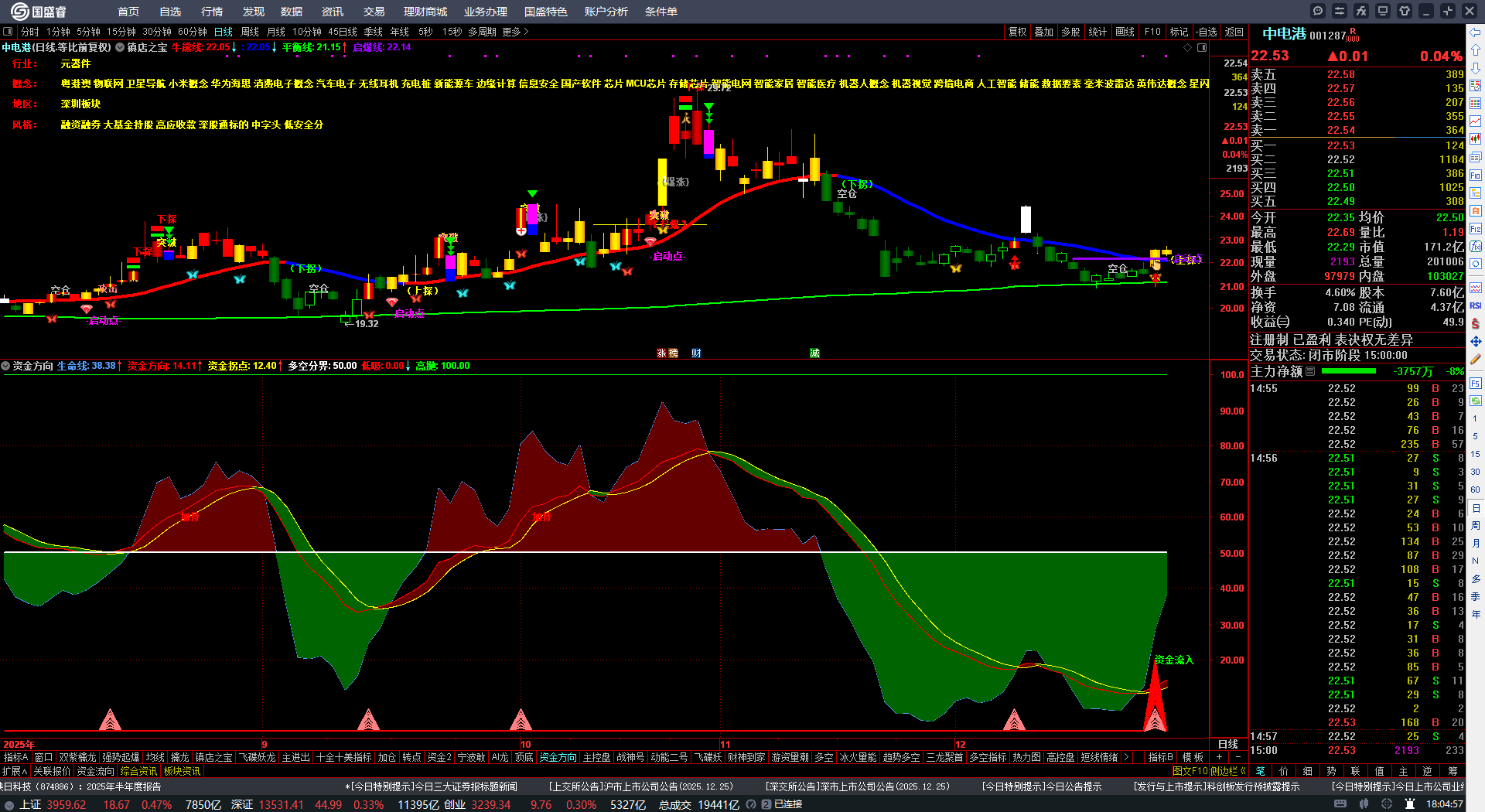Click the down arrow icon in right sidebar
Viewport: 1485px width, 812px height.
click(x=1476, y=68)
